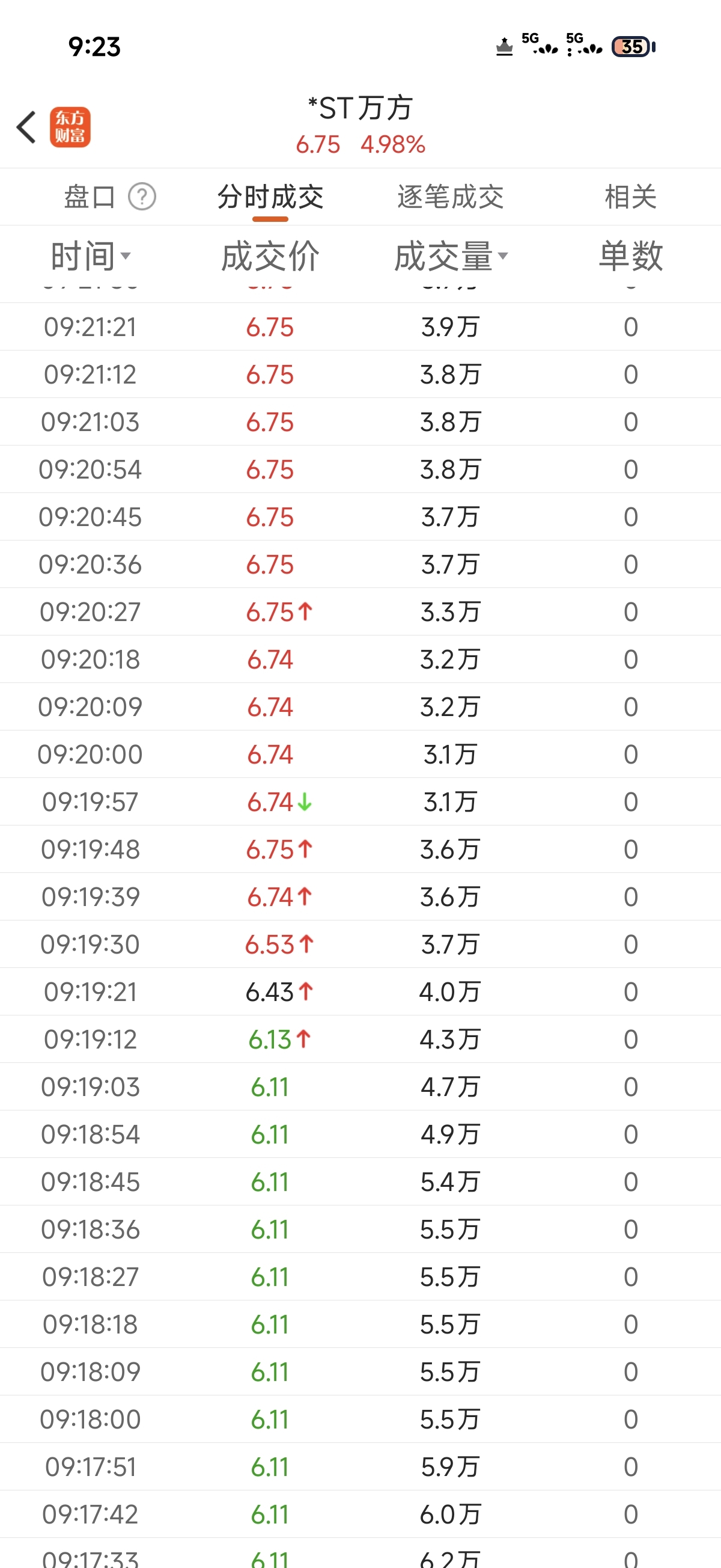Tap the back arrow icon
The width and height of the screenshot is (721, 1568).
click(x=26, y=127)
